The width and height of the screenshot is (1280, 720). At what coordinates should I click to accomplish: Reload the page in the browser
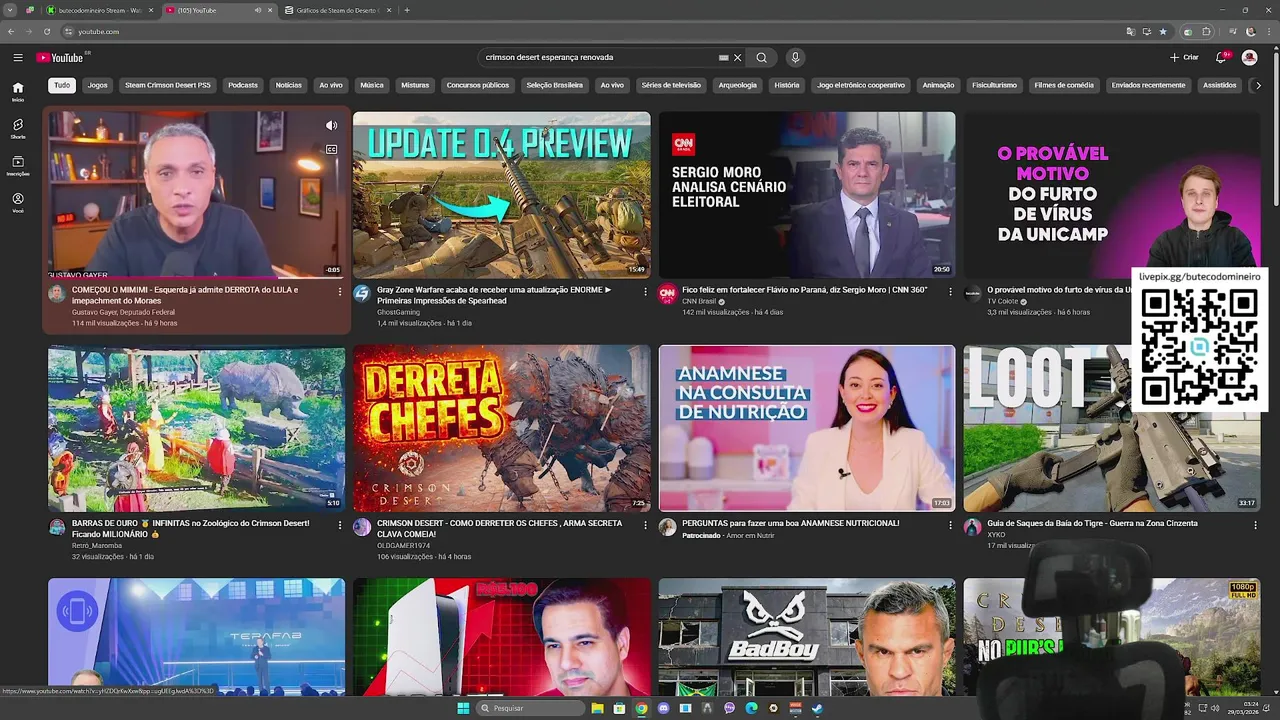click(x=46, y=31)
